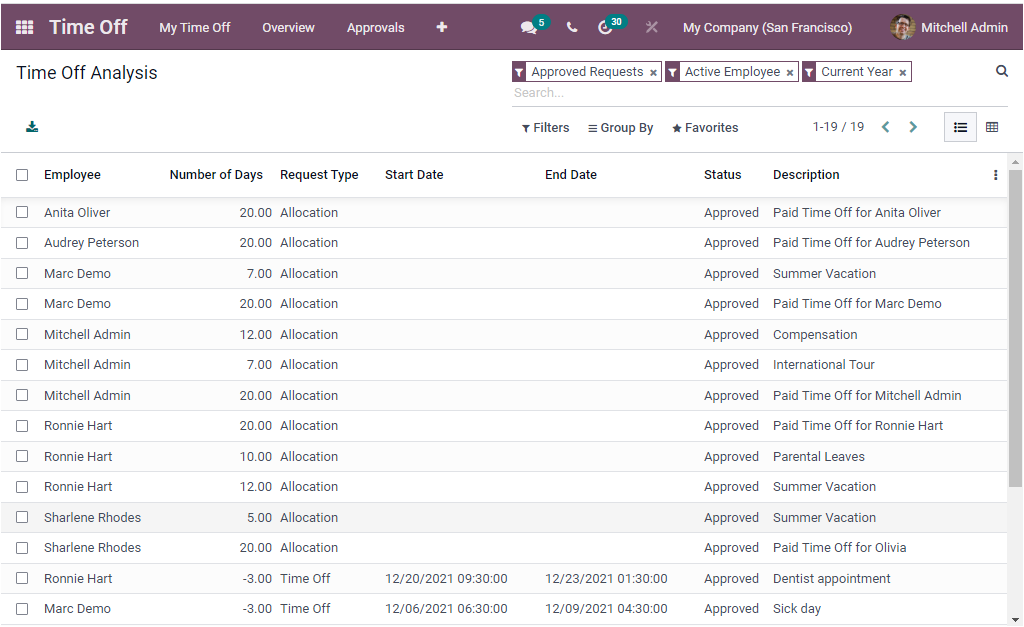Click the next page arrow in pagination
The image size is (1024, 627).
(x=913, y=127)
